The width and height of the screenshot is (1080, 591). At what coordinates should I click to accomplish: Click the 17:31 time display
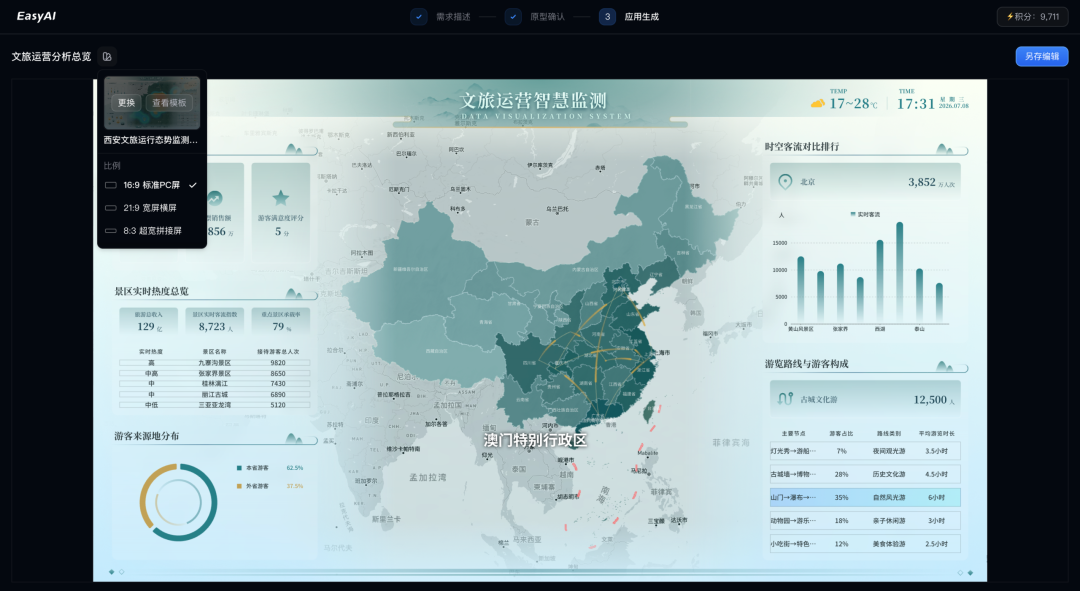(x=915, y=104)
